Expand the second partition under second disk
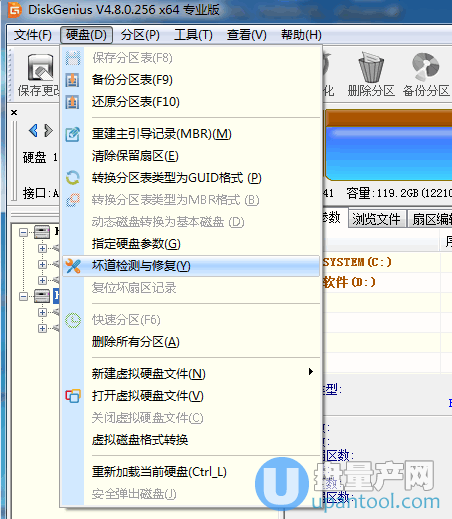Screen dimensions: 452x519 tap(42, 328)
